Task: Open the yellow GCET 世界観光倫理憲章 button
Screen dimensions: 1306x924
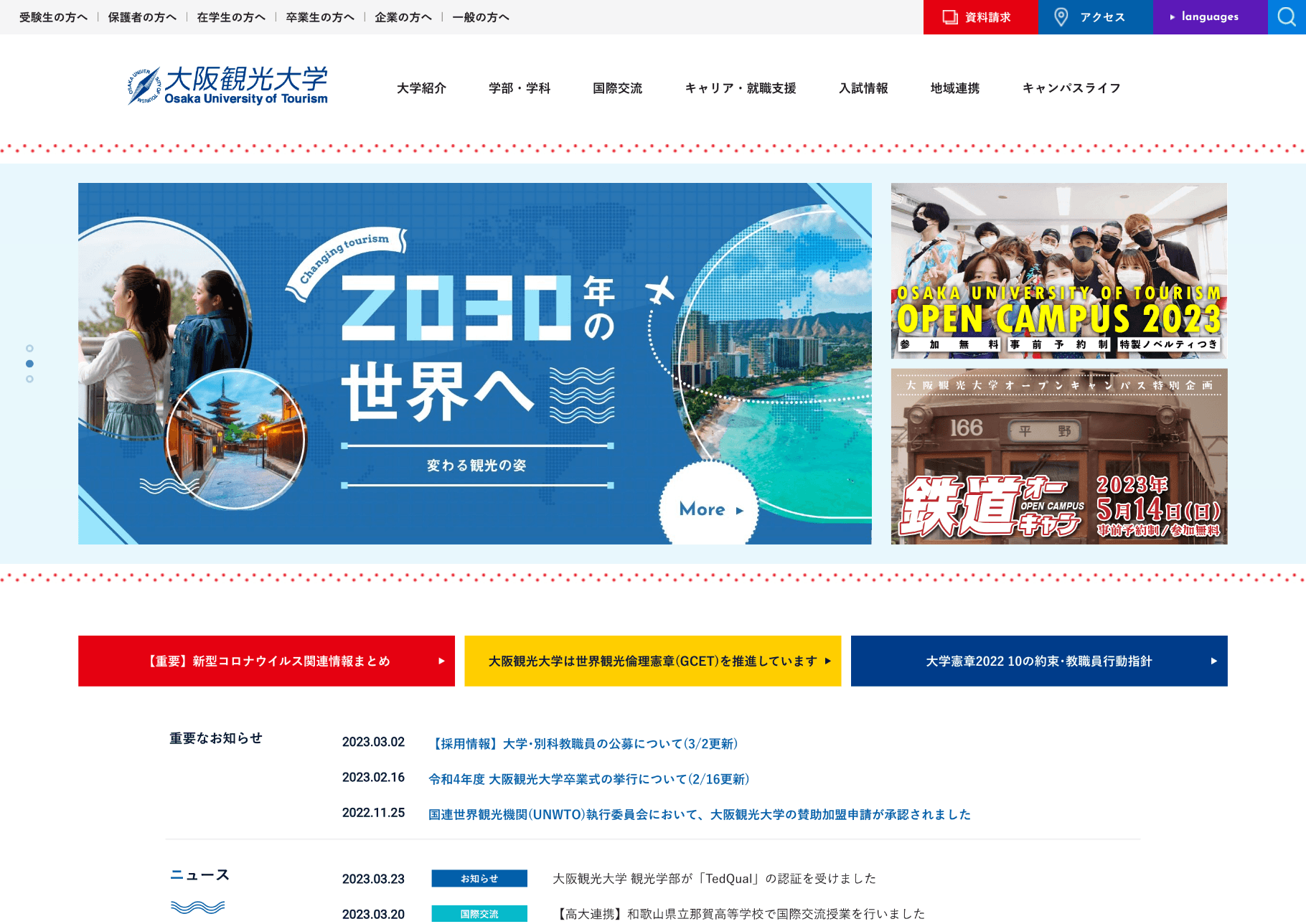Action: point(652,661)
